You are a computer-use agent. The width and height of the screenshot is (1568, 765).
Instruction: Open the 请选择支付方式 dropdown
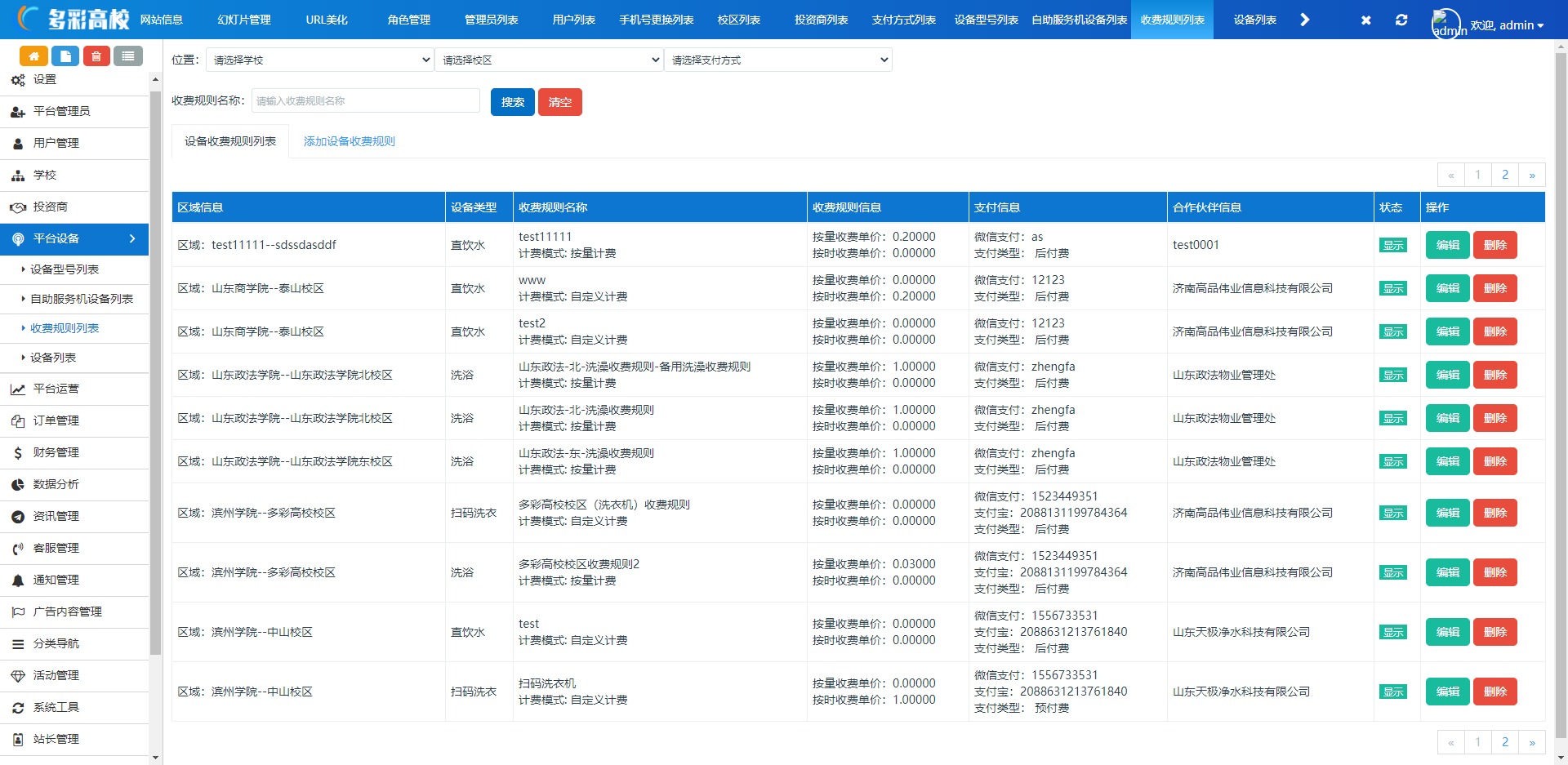point(778,60)
